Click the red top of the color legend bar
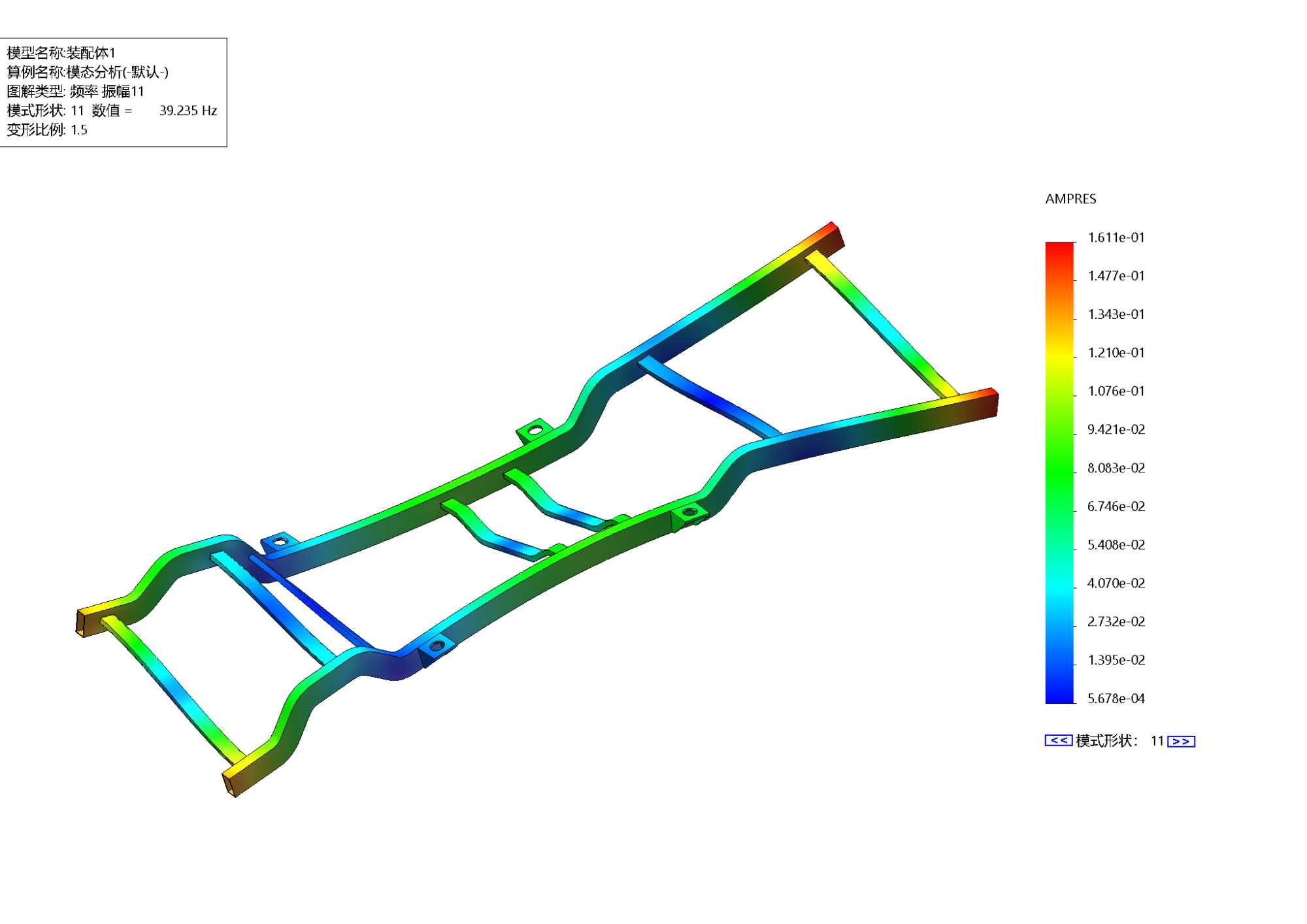This screenshot has height=924, width=1307. 1059,248
